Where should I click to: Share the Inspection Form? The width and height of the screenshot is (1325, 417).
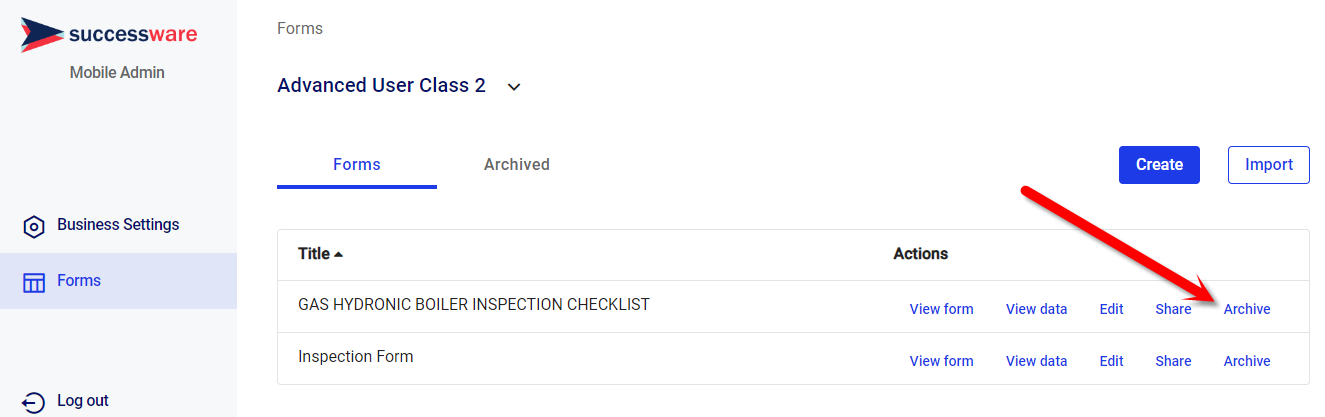pyautogui.click(x=1173, y=361)
